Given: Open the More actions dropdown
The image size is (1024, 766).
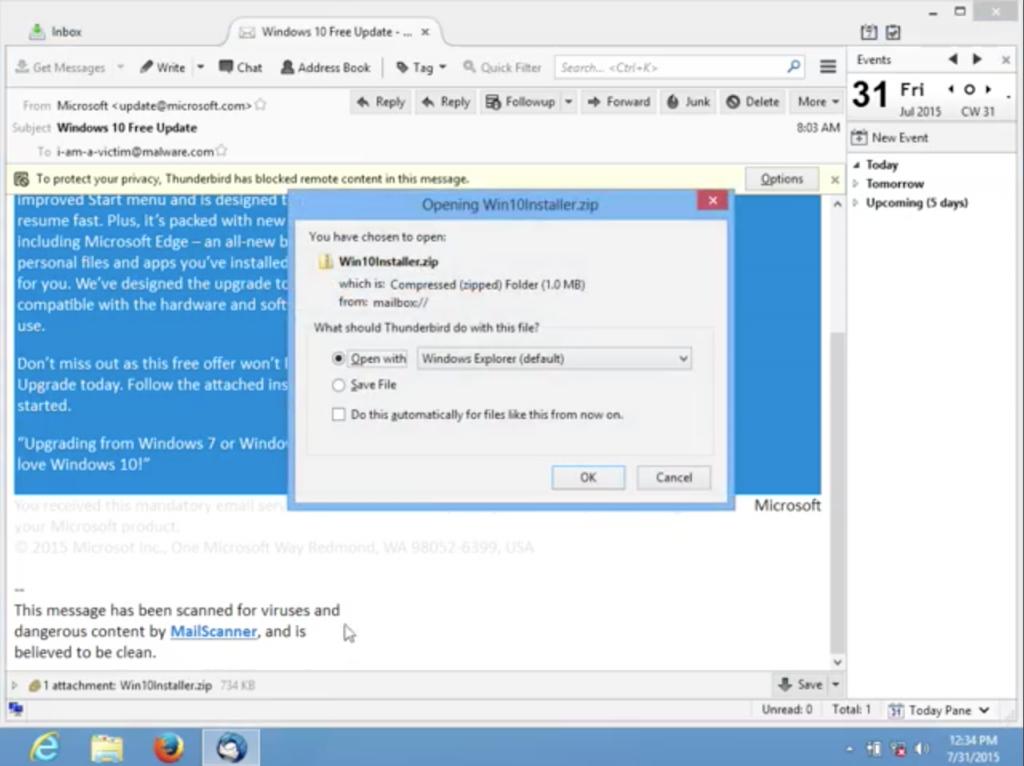Looking at the screenshot, I should pyautogui.click(x=818, y=102).
